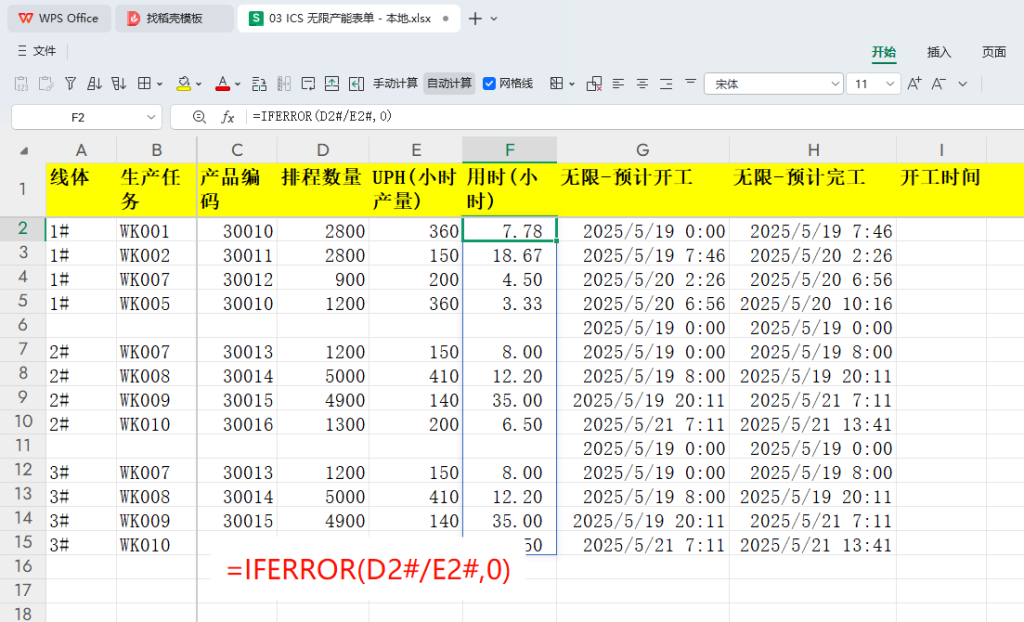Click the find and replace rows icon
The width and height of the screenshot is (1024, 622).
259,84
